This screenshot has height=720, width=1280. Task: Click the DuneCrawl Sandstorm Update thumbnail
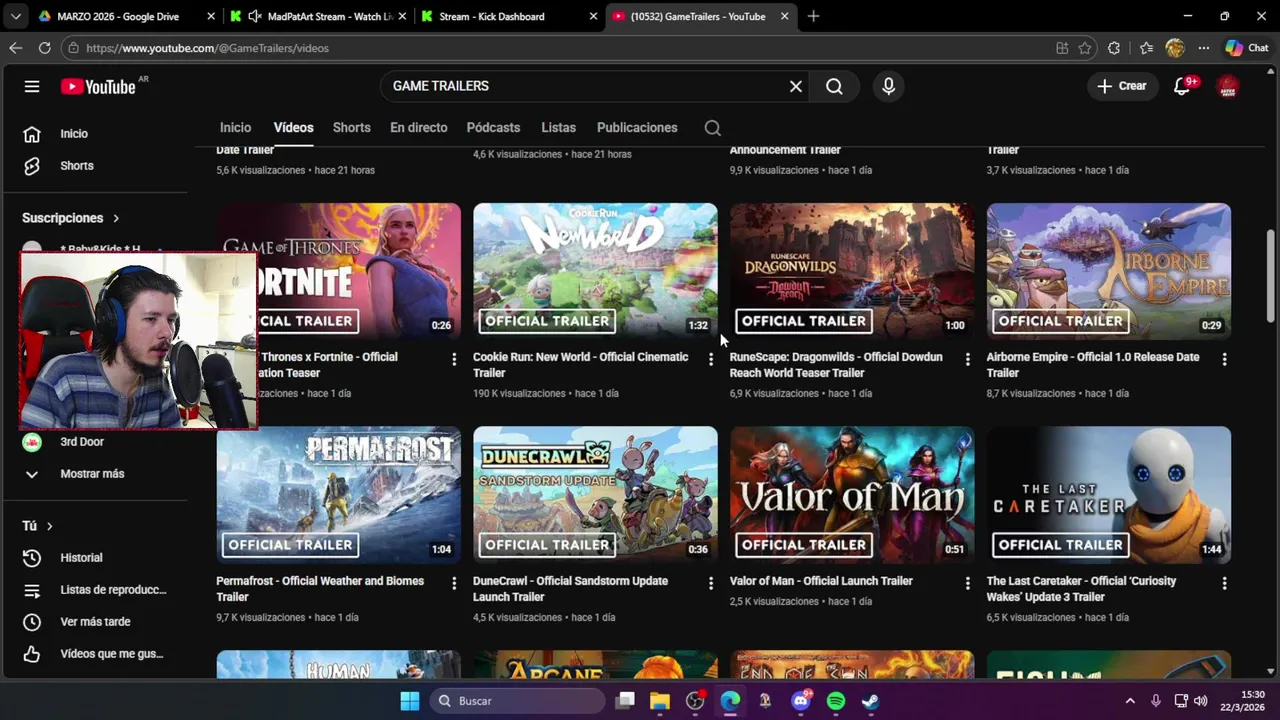[595, 495]
